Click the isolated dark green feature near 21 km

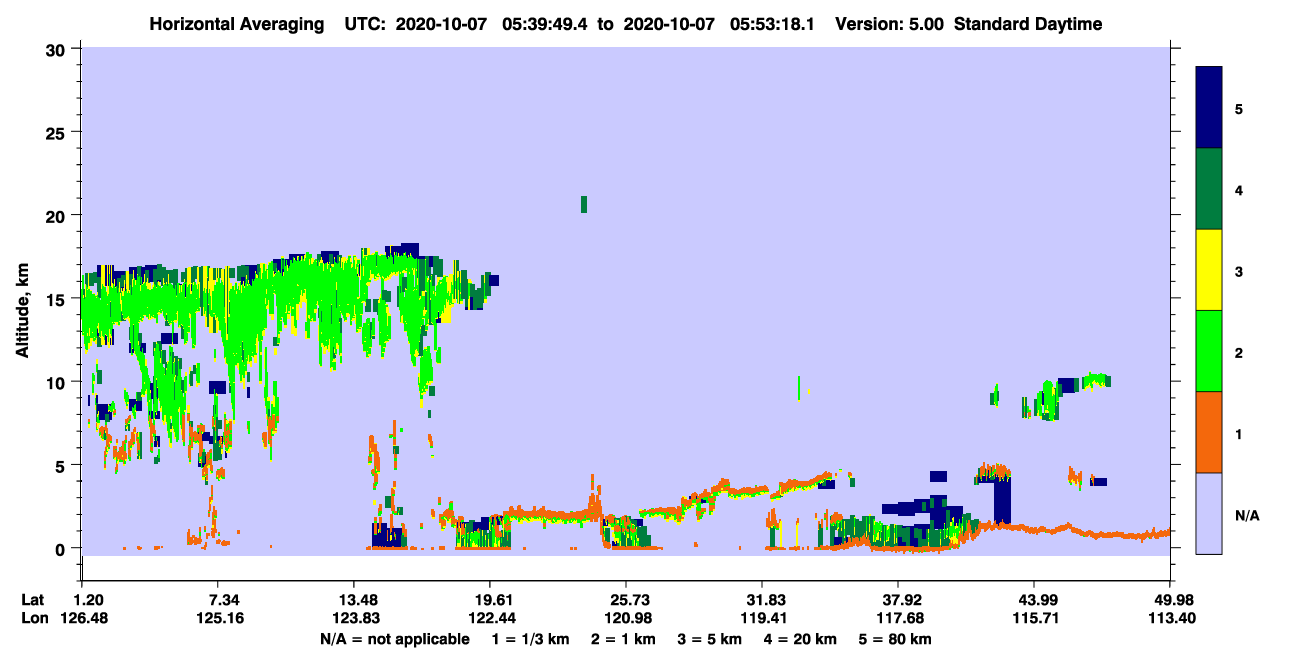(x=584, y=204)
